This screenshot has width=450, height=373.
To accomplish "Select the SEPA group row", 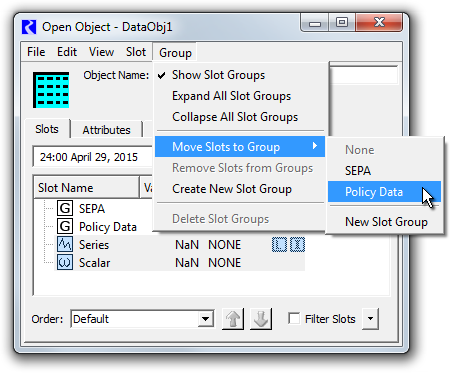I will [x=92, y=209].
